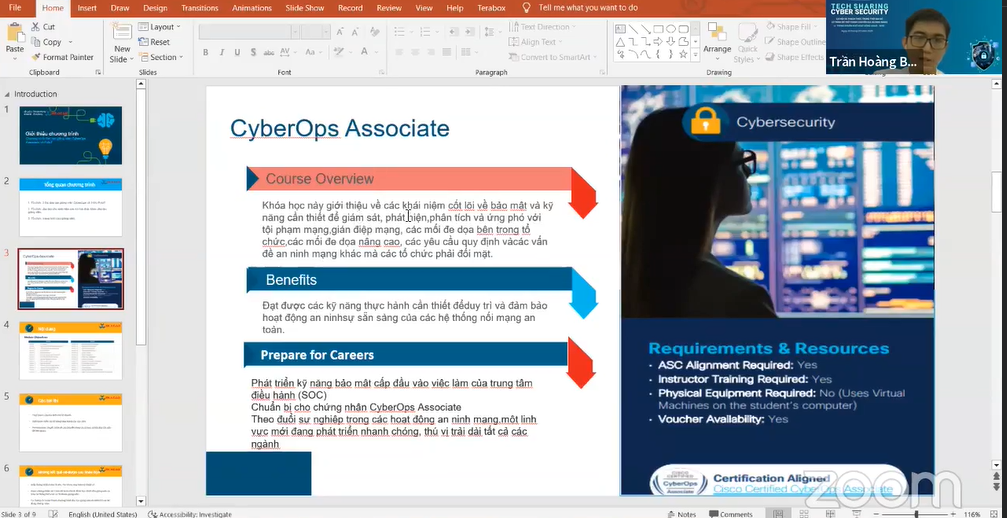Viewport: 1007px width, 518px height.
Task: Toggle Bold formatting
Action: (206, 52)
